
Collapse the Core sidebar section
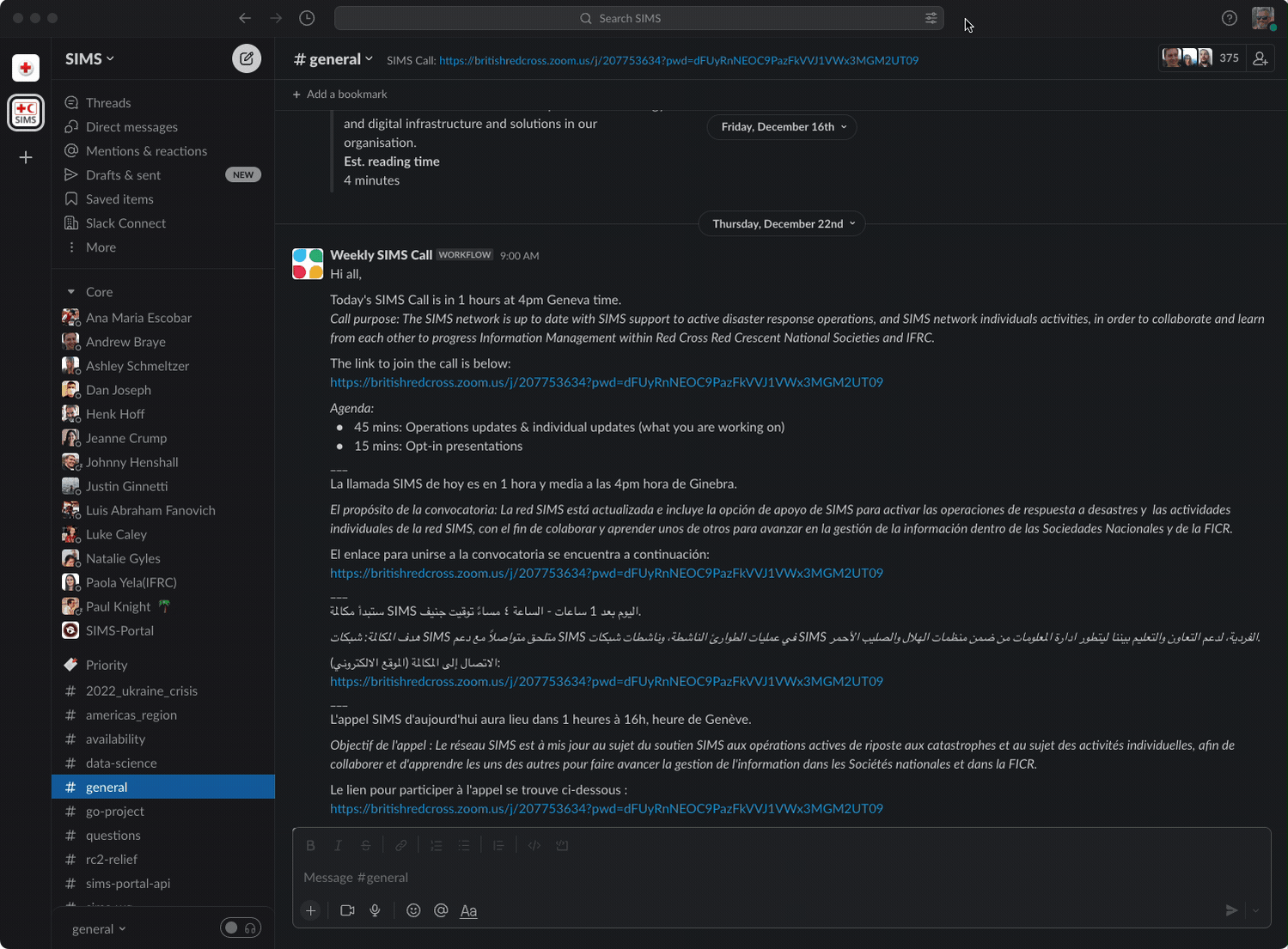(71, 292)
